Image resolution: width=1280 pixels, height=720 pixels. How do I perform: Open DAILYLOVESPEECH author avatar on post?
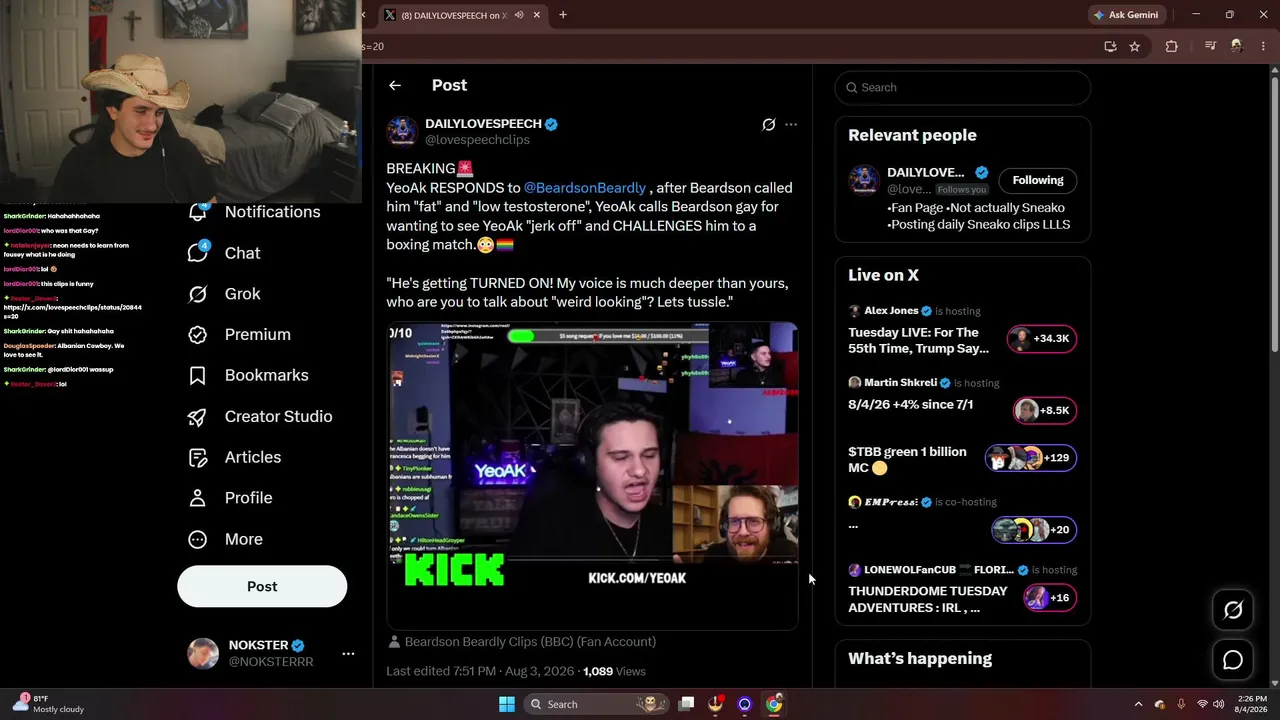pyautogui.click(x=402, y=131)
